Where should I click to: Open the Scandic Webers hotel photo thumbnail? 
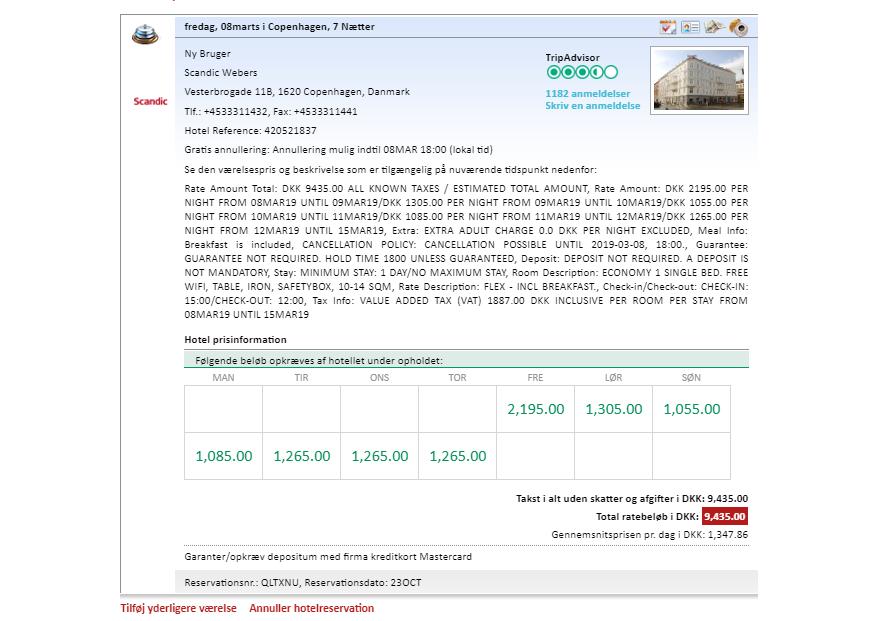(699, 80)
